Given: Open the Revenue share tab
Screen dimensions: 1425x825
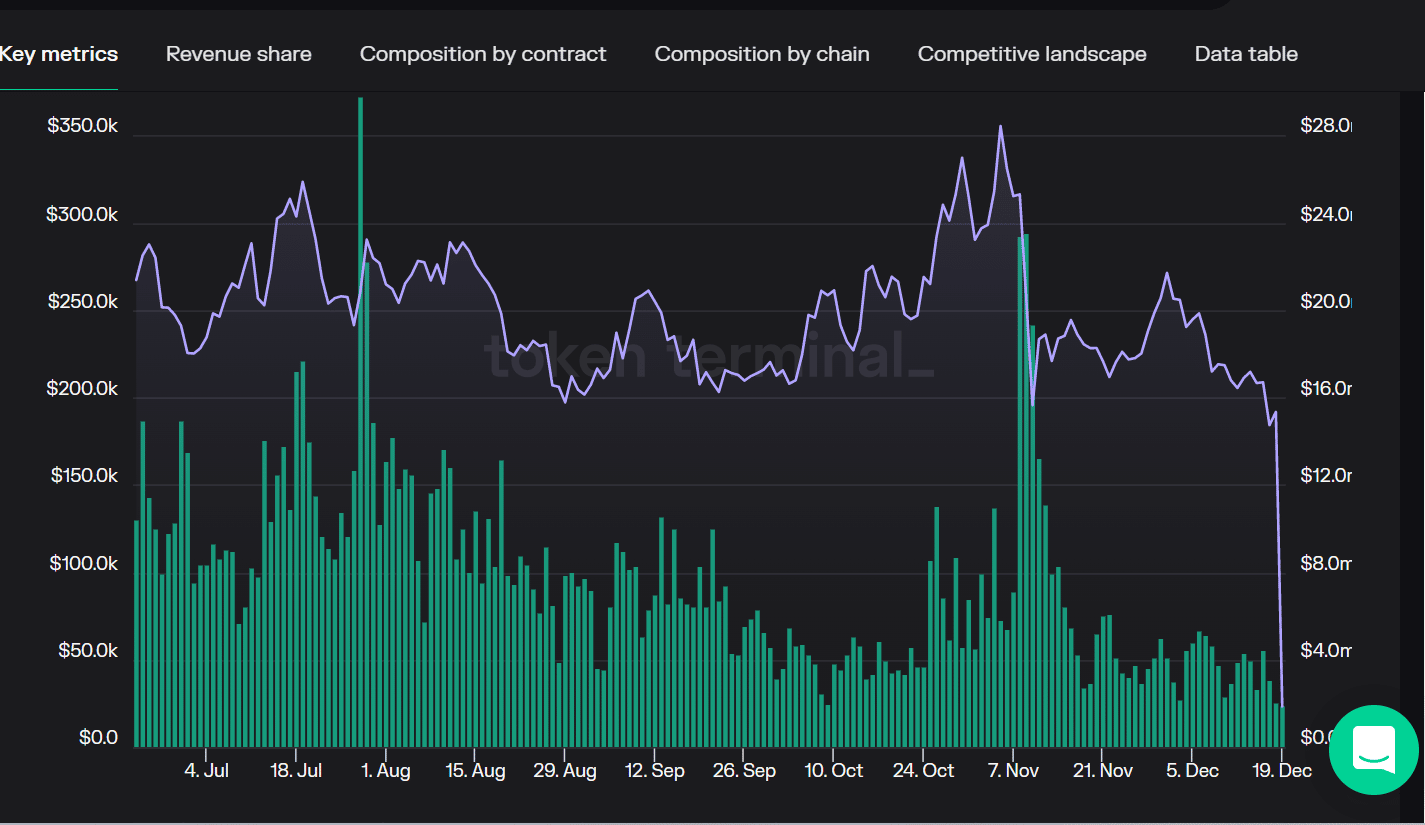Looking at the screenshot, I should 239,54.
